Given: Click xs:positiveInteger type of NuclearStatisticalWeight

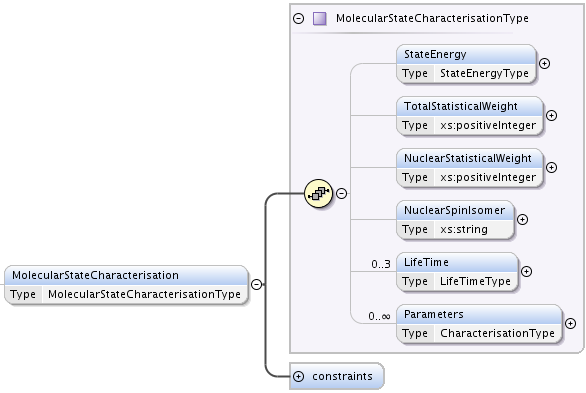Looking at the screenshot, I should tap(488, 177).
